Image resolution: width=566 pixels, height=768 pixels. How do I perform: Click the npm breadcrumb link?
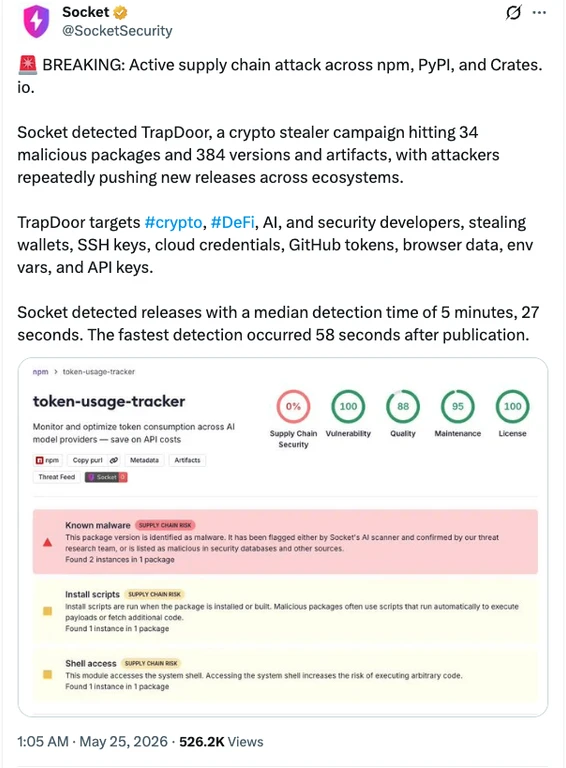click(40, 372)
